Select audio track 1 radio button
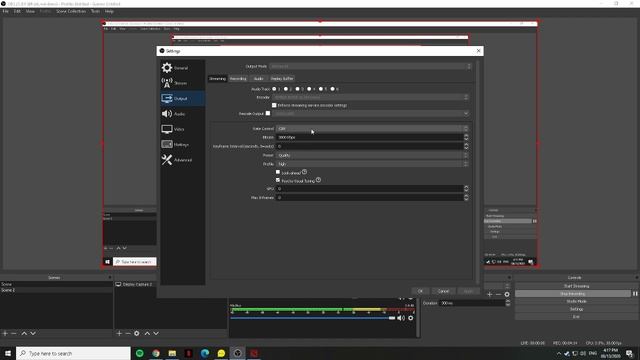 click(x=274, y=89)
